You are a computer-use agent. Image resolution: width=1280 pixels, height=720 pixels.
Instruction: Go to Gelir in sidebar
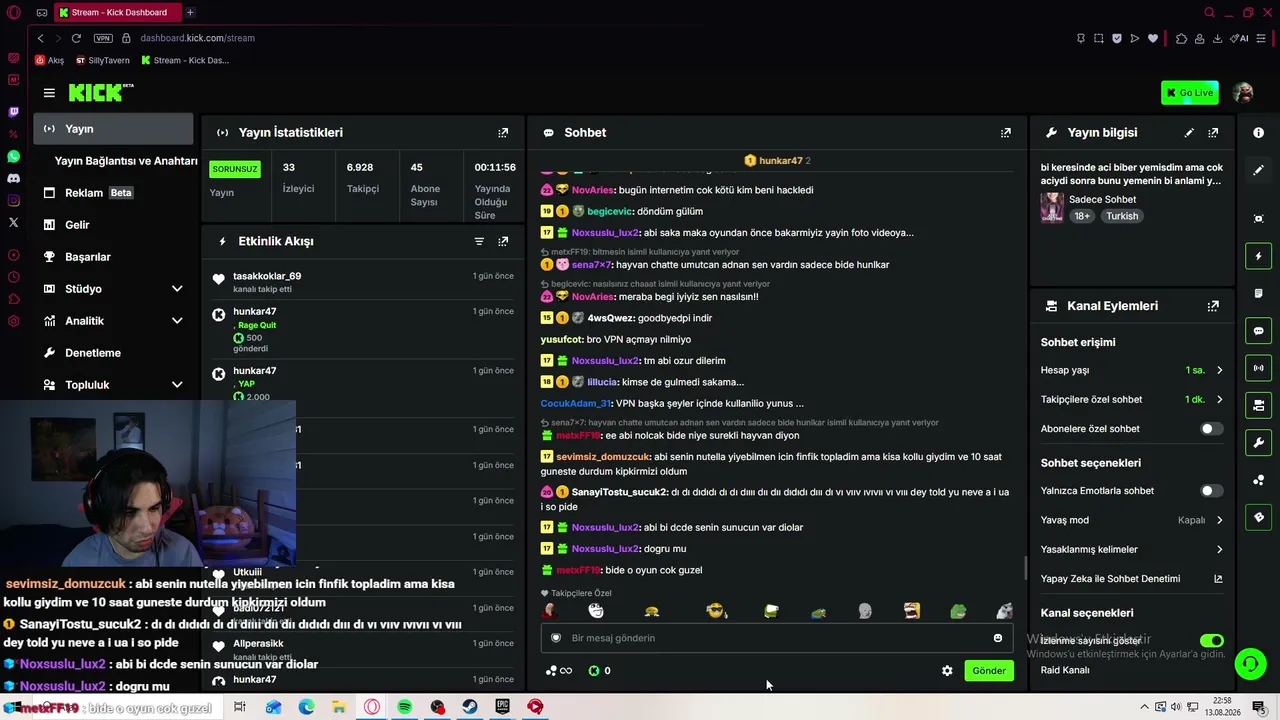pyautogui.click(x=113, y=225)
